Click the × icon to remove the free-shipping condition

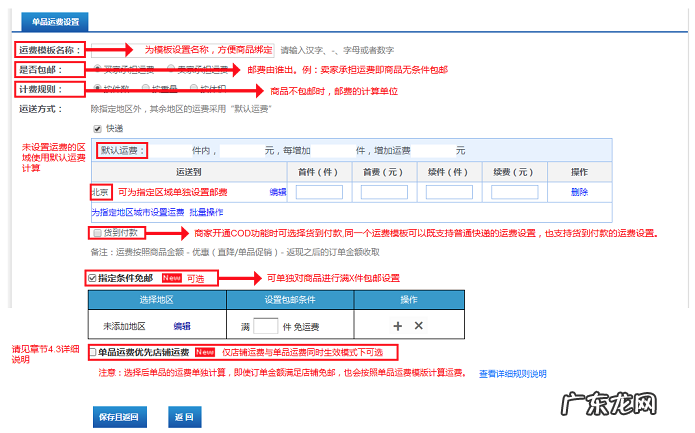tap(418, 326)
